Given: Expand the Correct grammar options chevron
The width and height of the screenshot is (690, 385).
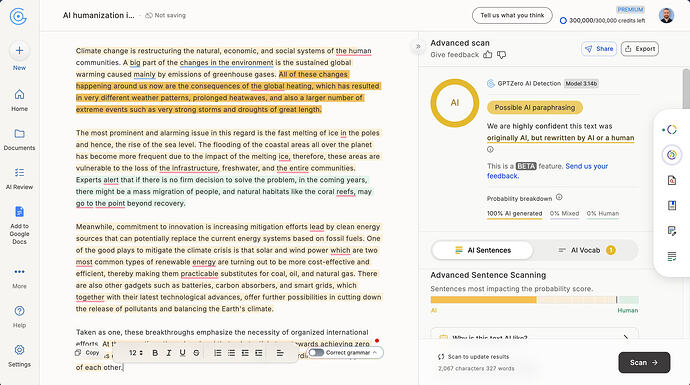Looking at the screenshot, I should [375, 352].
